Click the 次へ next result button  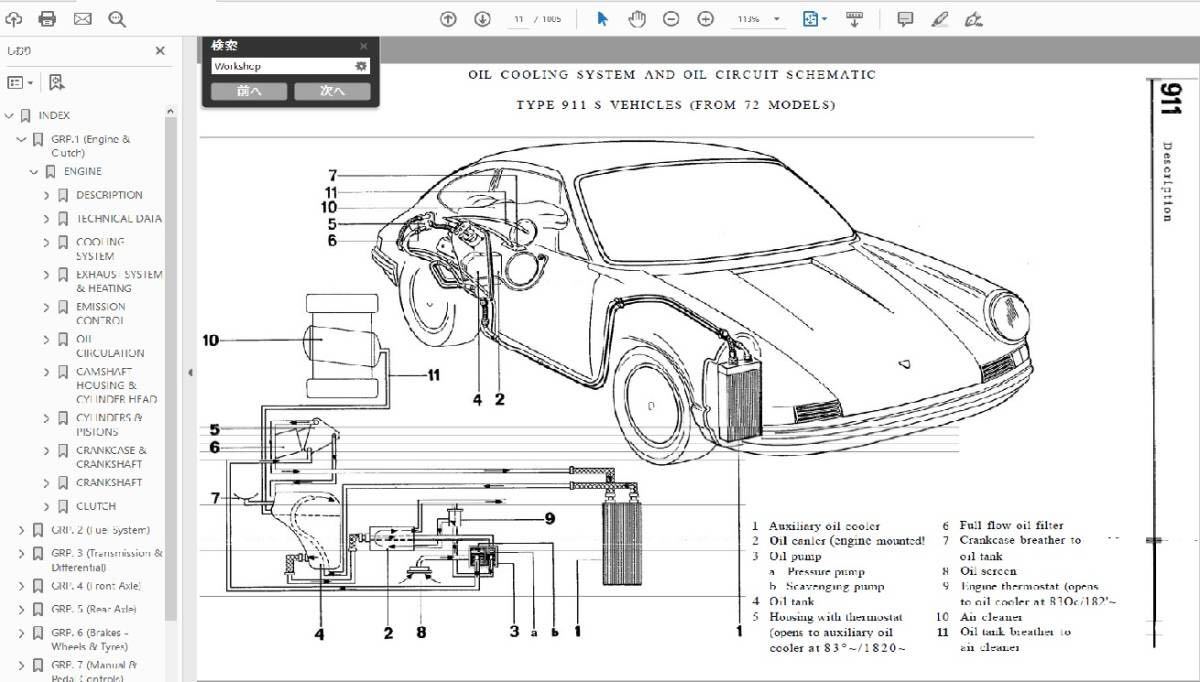pos(332,91)
